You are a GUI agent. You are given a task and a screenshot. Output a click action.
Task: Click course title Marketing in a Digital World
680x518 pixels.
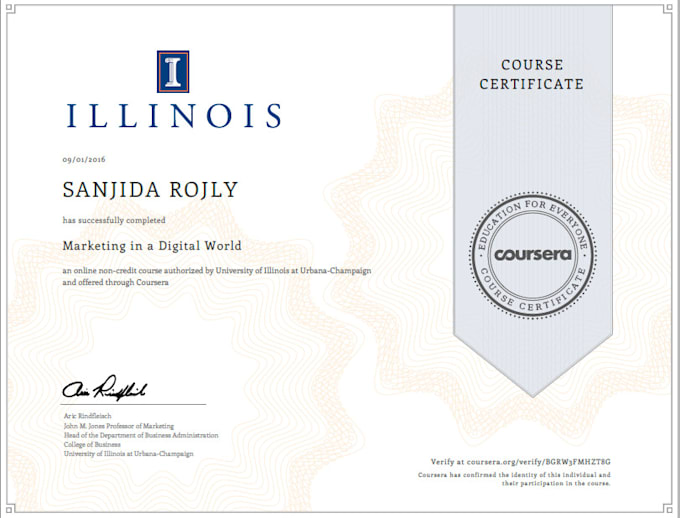point(152,246)
